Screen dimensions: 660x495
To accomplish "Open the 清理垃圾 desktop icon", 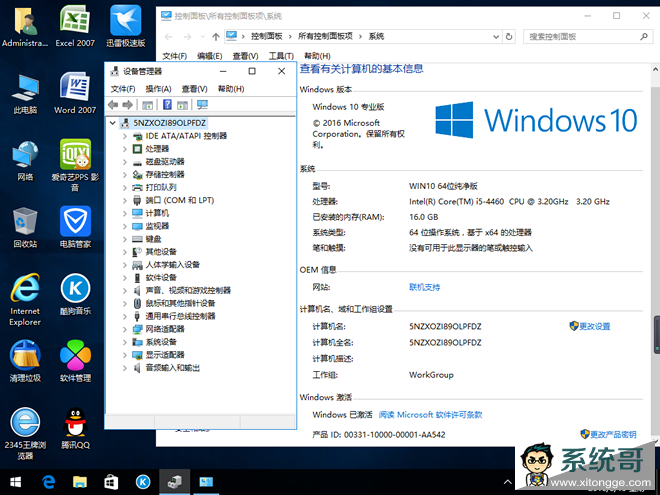I will coord(25,361).
